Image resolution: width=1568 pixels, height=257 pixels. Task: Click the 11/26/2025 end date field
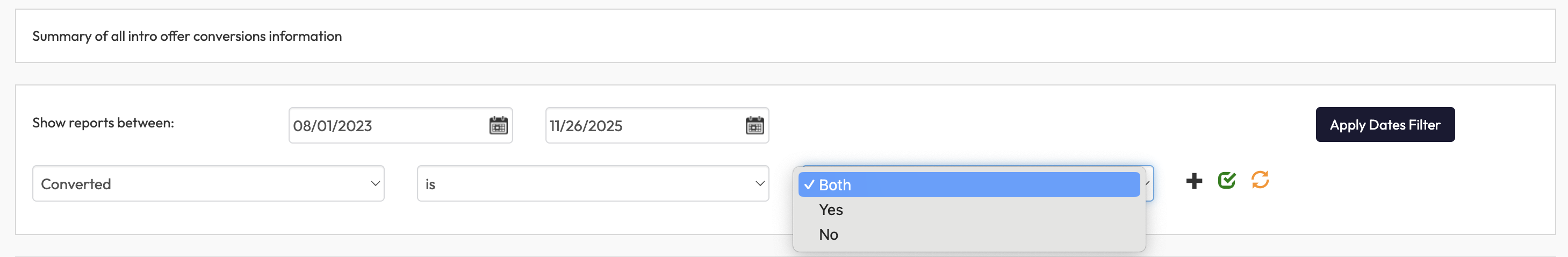click(x=639, y=126)
